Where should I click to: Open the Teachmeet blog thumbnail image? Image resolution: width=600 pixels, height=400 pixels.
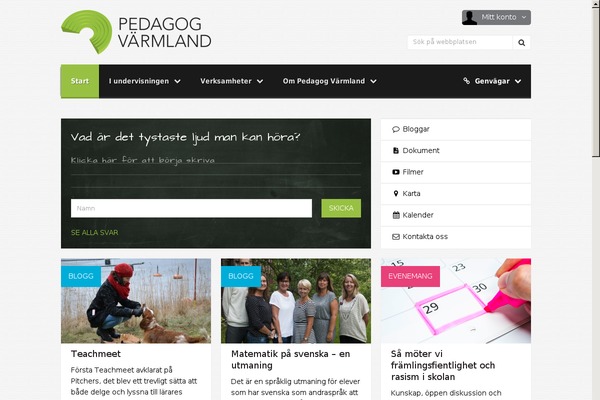pyautogui.click(x=136, y=301)
